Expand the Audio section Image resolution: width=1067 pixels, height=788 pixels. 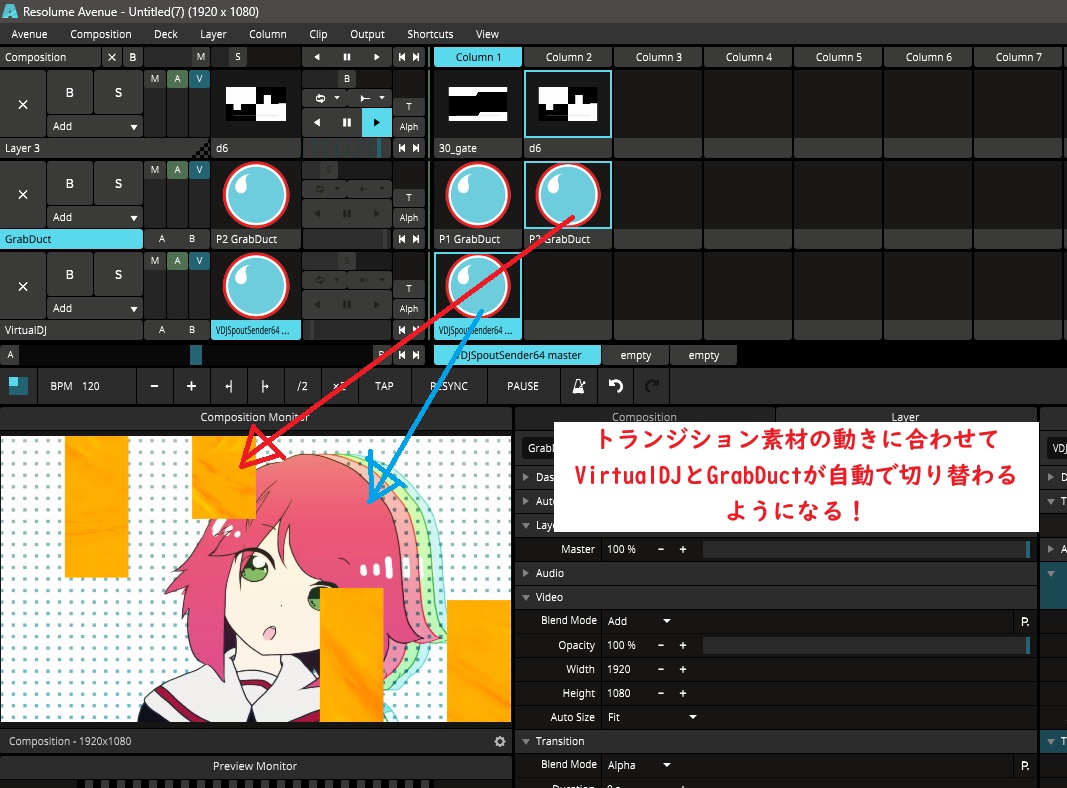(x=526, y=573)
